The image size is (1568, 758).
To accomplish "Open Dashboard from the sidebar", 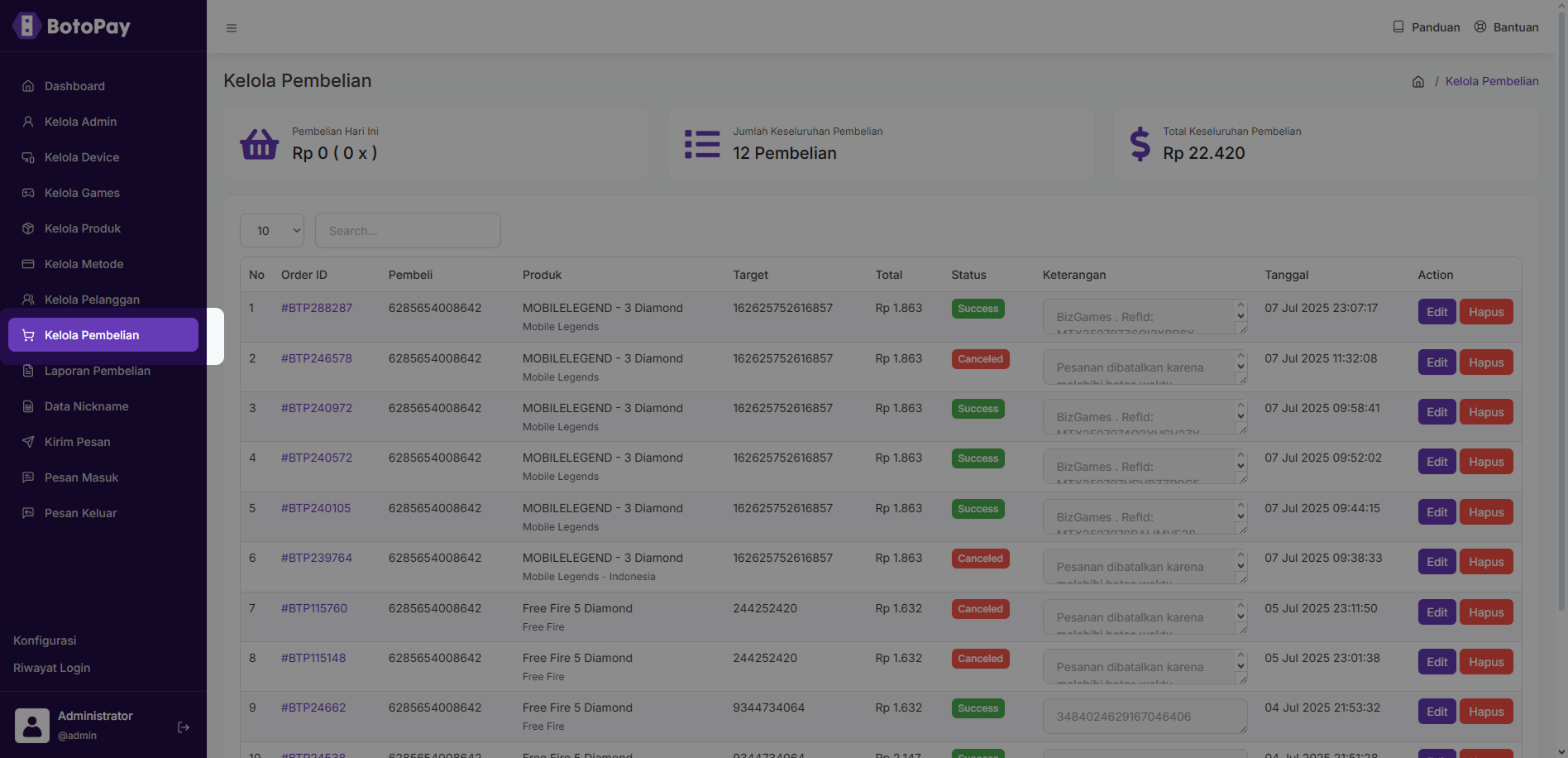I will [103, 86].
